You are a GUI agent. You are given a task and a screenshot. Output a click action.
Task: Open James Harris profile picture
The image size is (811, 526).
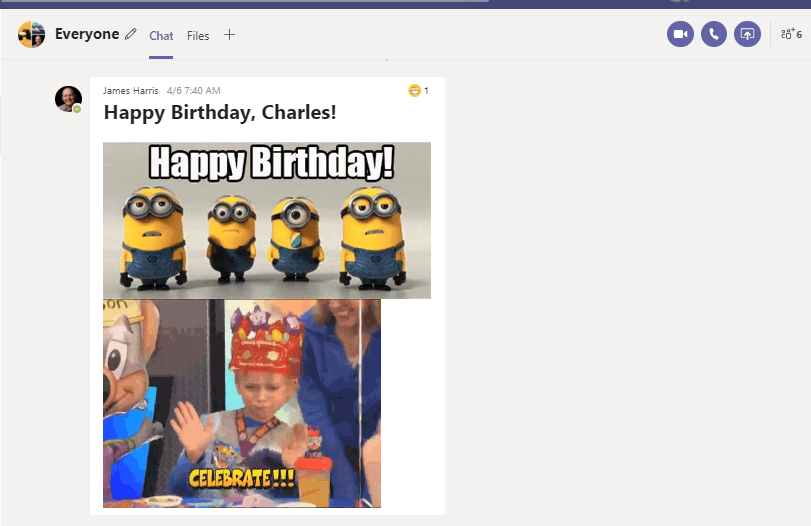coord(68,99)
